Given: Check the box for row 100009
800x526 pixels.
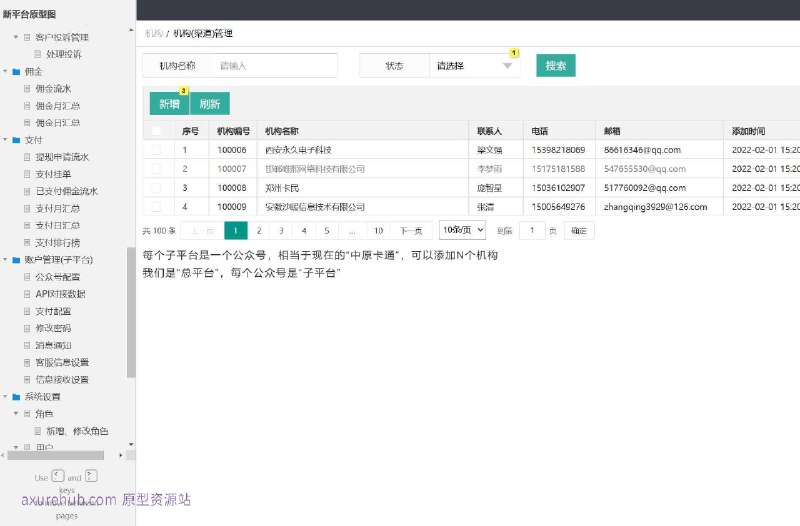Looking at the screenshot, I should tap(156, 207).
